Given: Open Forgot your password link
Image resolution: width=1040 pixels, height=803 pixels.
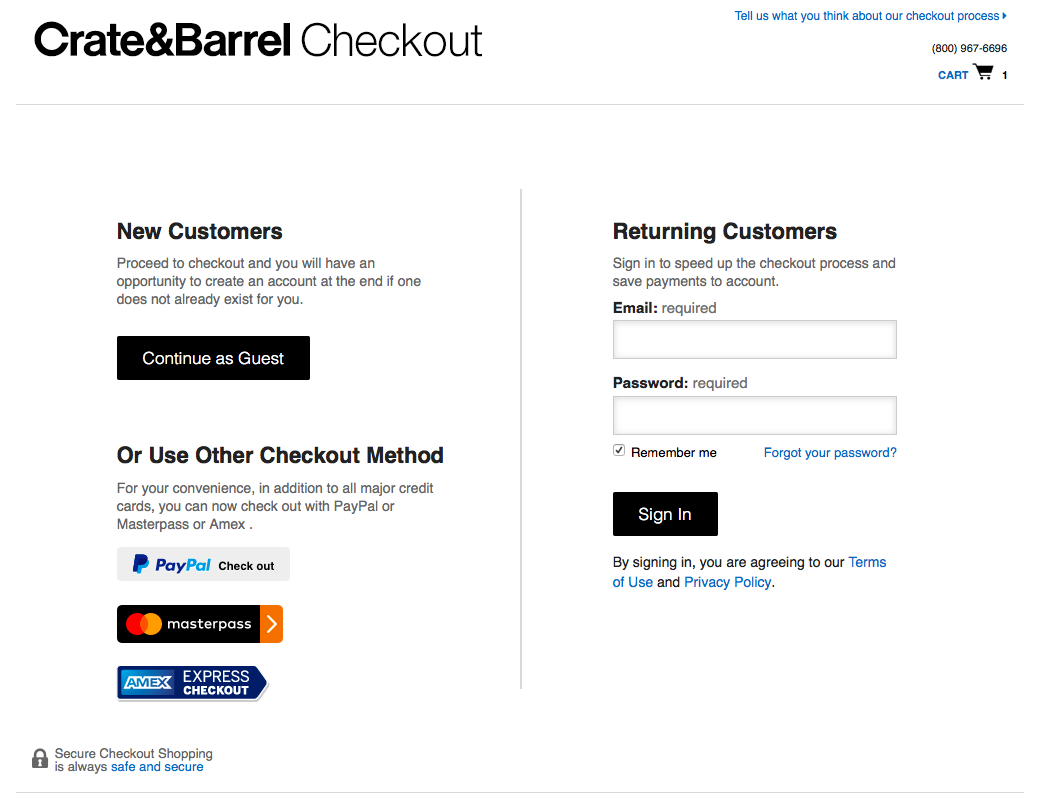Looking at the screenshot, I should [x=830, y=452].
